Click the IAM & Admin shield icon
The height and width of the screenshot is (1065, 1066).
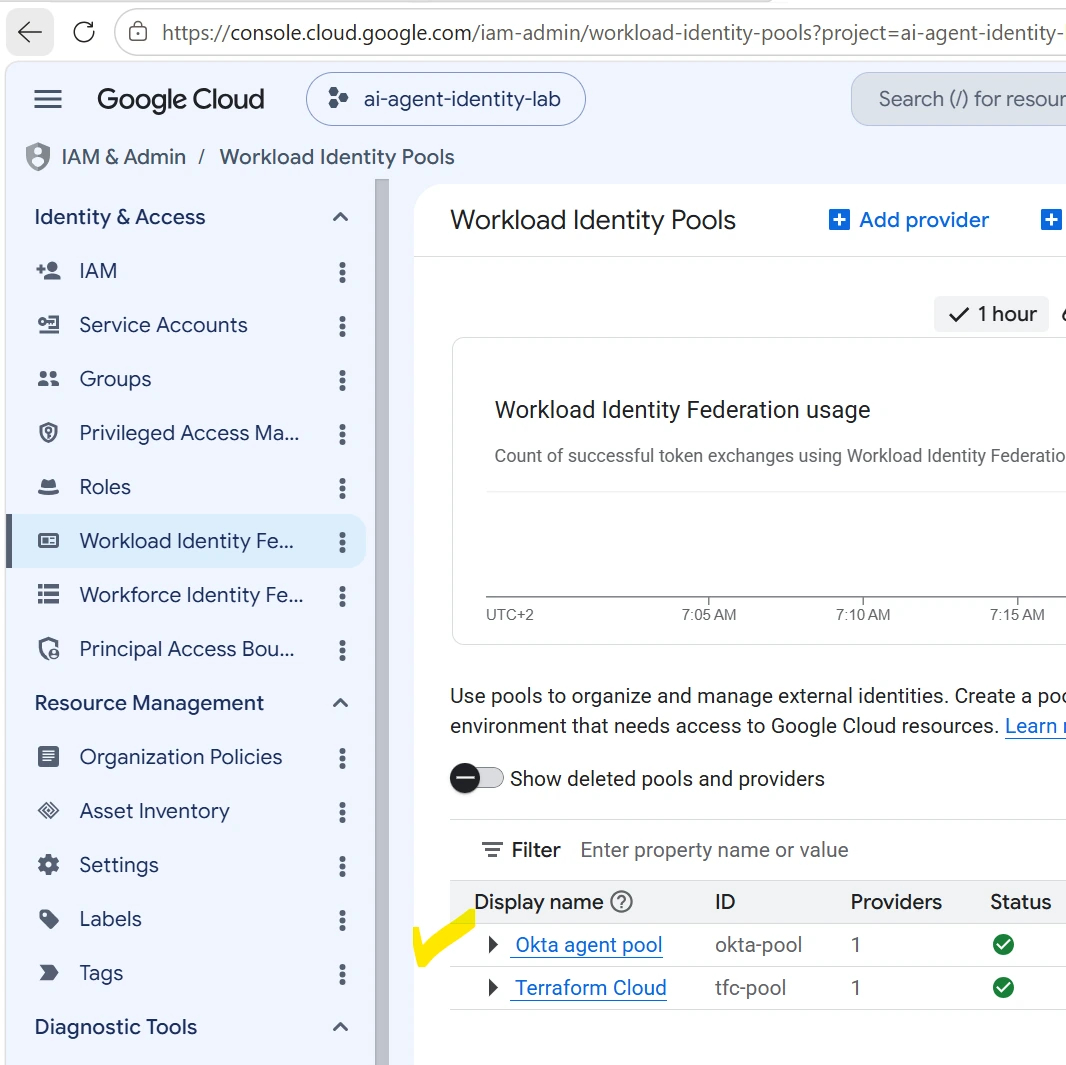click(x=38, y=157)
